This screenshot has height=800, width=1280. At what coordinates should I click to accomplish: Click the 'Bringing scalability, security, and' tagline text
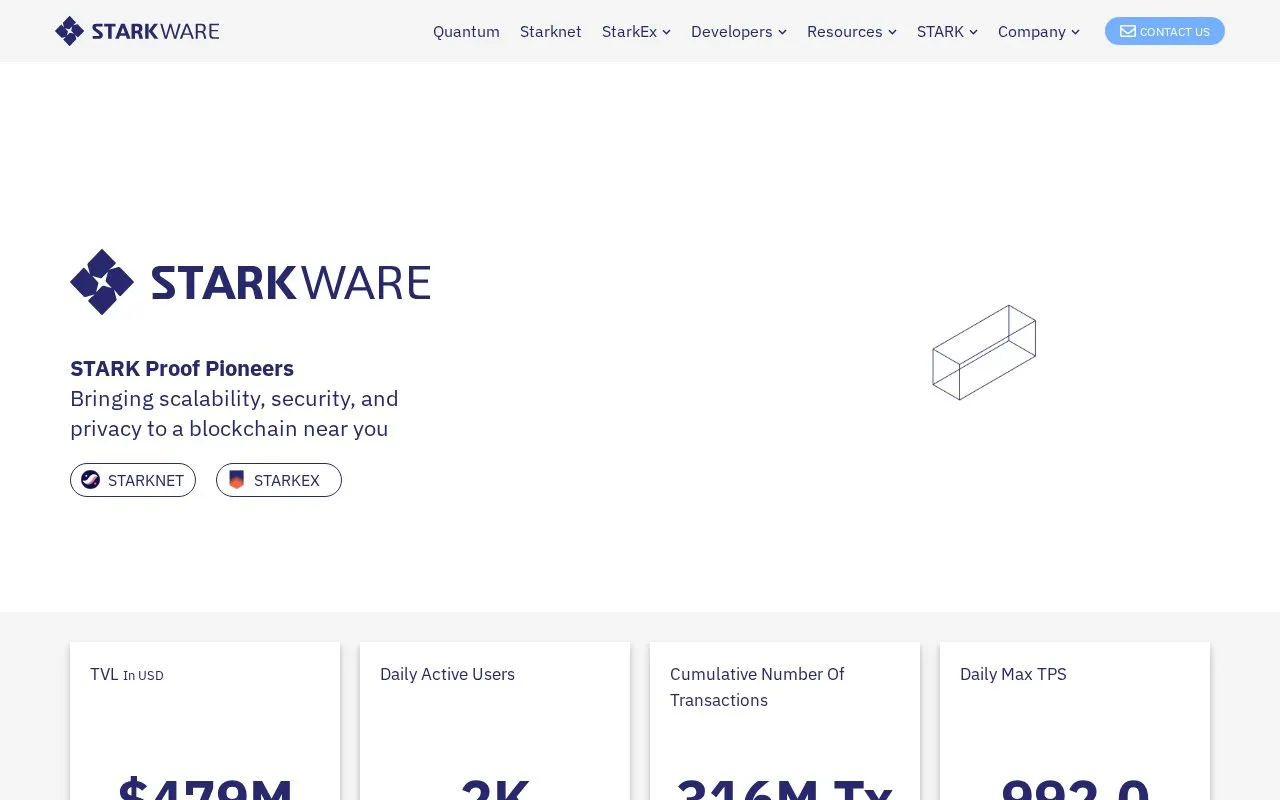[234, 398]
